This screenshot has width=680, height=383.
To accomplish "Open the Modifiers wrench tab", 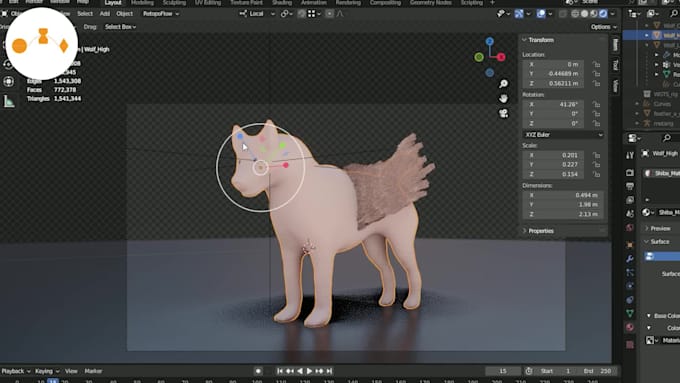I will [x=630, y=259].
